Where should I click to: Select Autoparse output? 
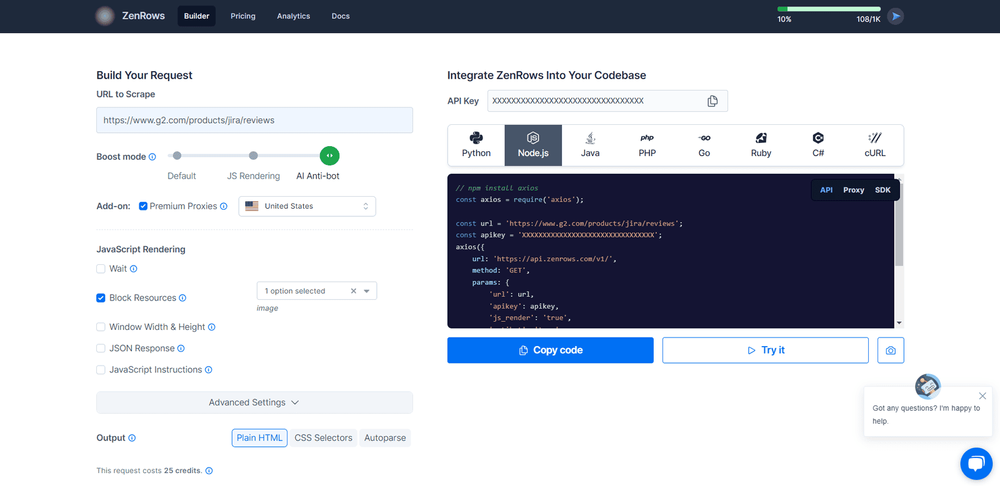pos(385,438)
